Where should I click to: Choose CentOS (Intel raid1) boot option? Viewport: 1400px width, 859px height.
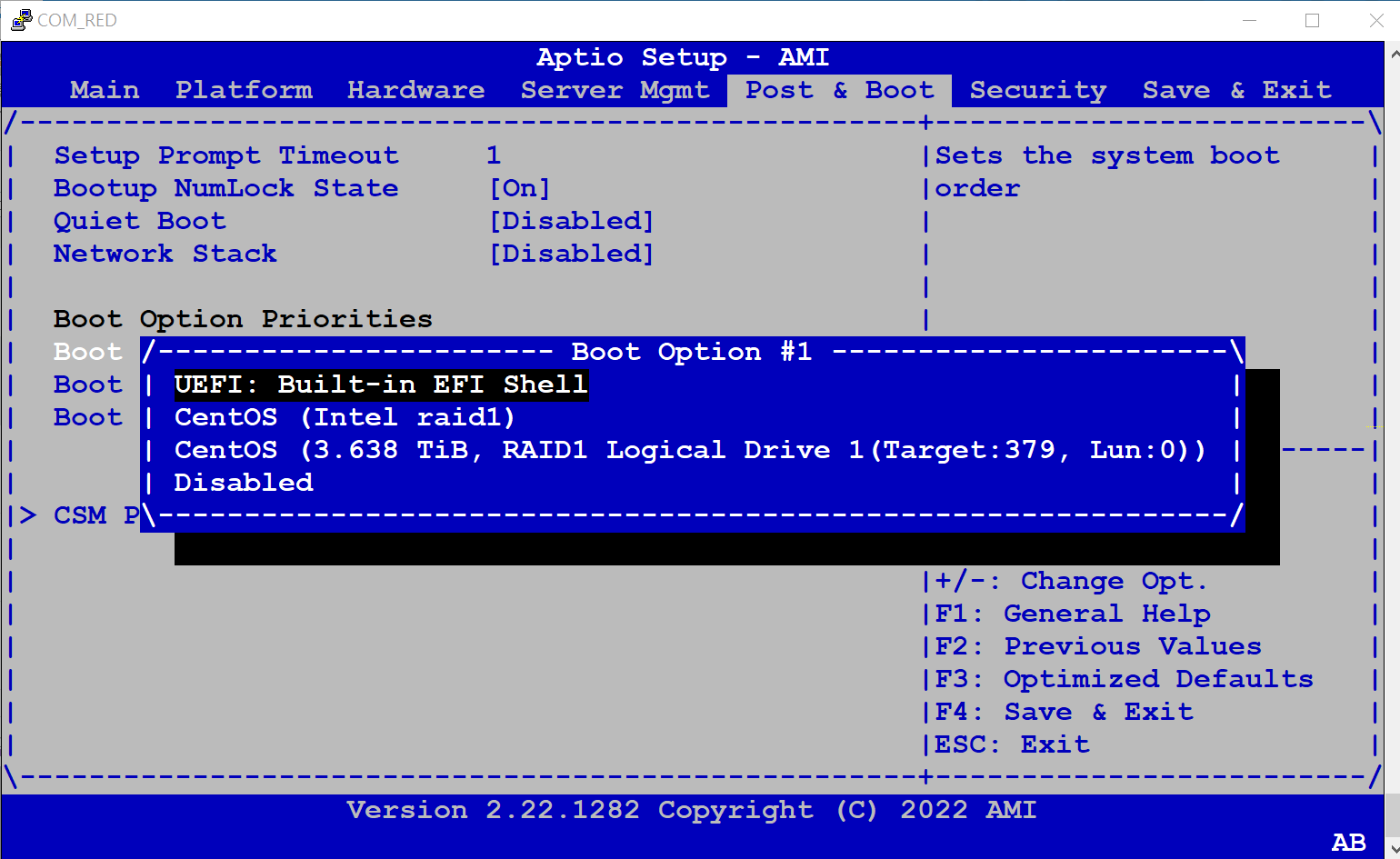pyautogui.click(x=345, y=417)
